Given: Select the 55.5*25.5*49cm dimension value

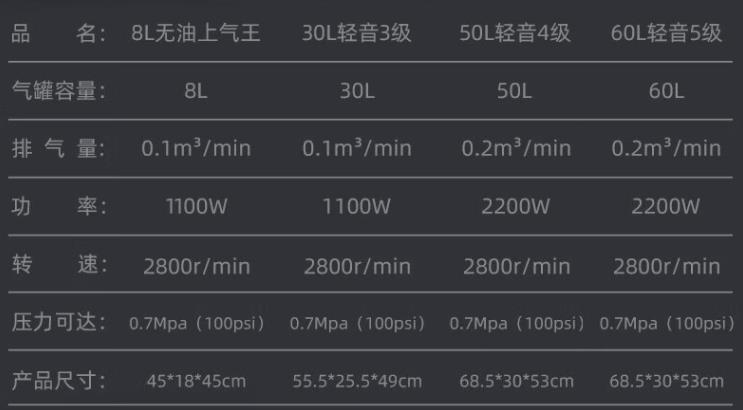Looking at the screenshot, I should point(357,381).
